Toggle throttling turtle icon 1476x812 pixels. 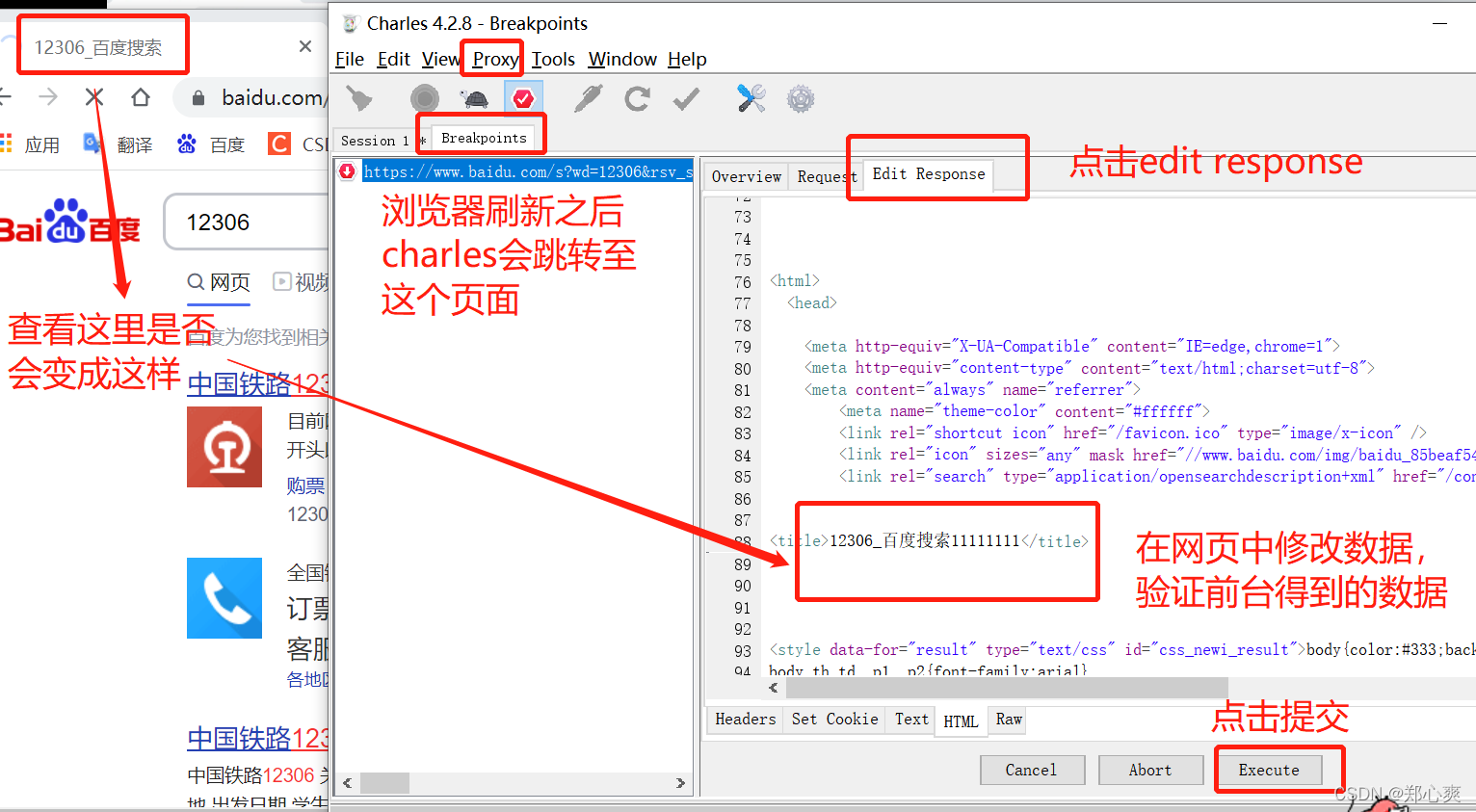[475, 98]
